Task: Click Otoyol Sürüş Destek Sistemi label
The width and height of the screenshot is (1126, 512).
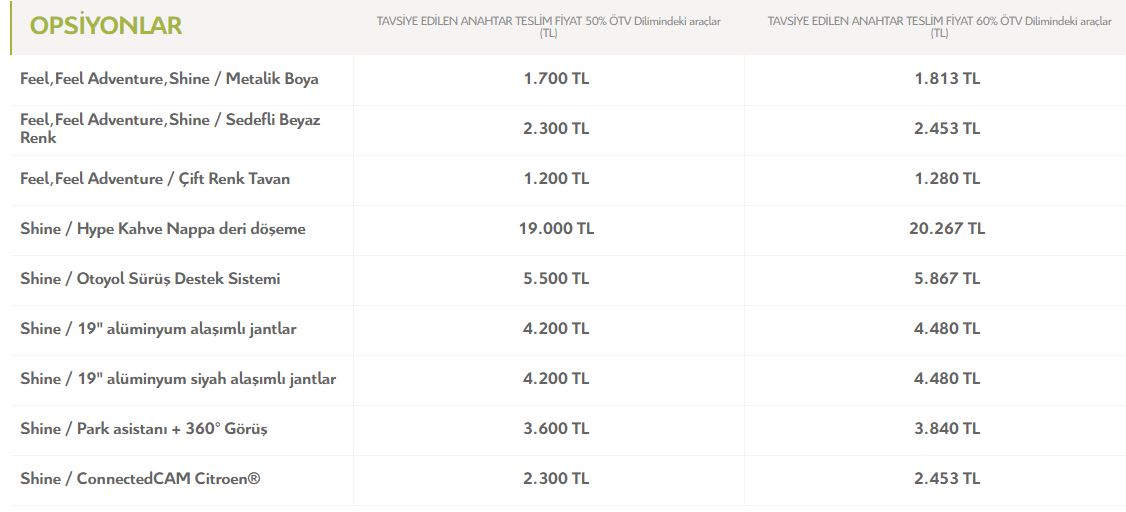Action: click(x=150, y=279)
